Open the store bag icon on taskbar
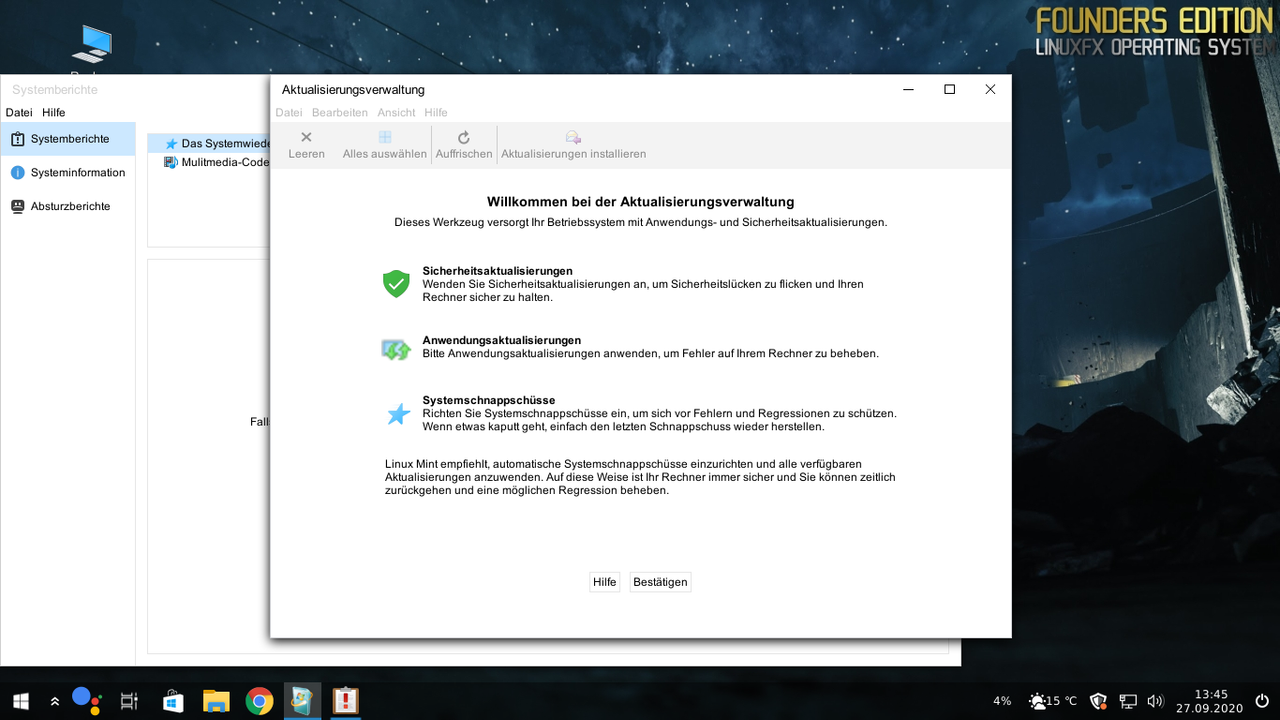 click(x=172, y=701)
